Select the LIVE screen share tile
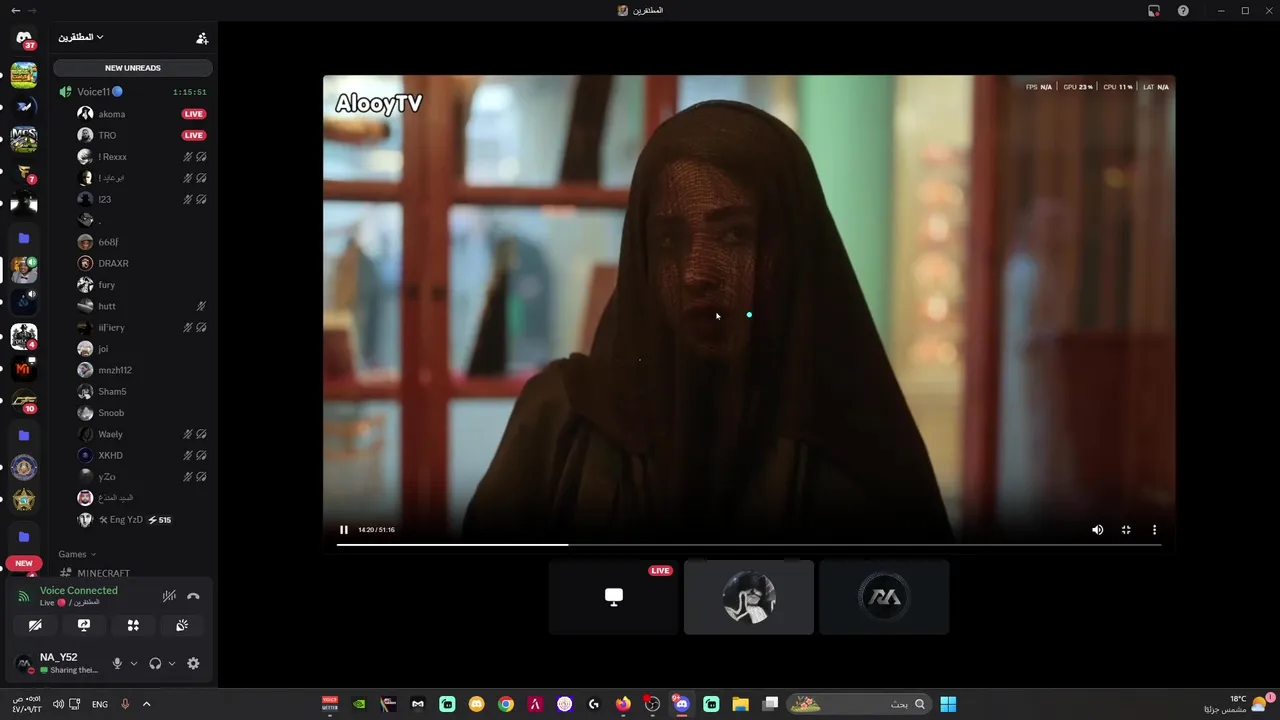The height and width of the screenshot is (720, 1280). 614,597
